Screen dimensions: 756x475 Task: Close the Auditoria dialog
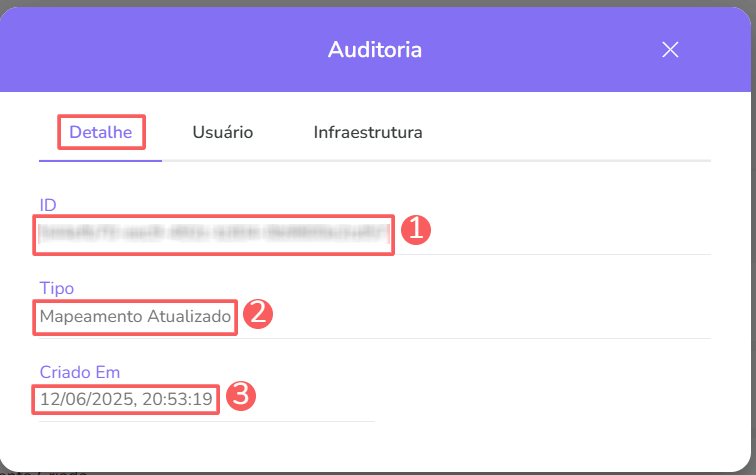(670, 50)
